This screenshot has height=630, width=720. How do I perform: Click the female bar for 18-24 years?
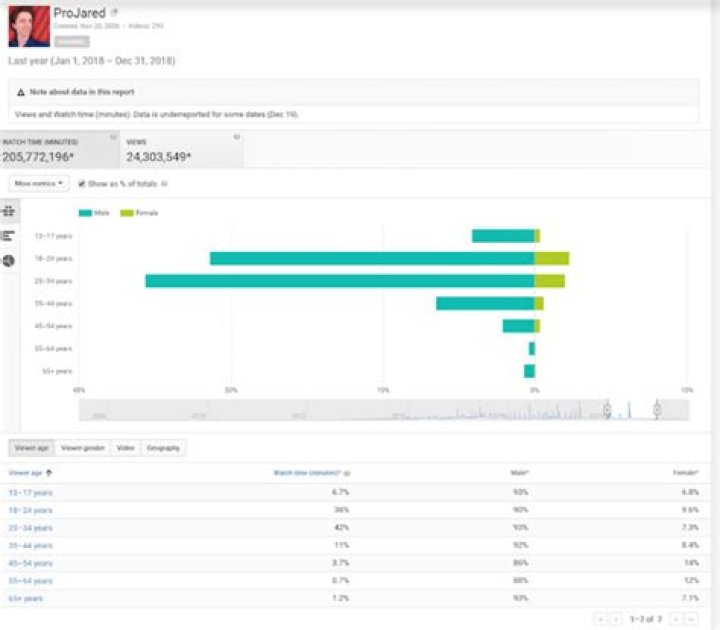coord(552,259)
